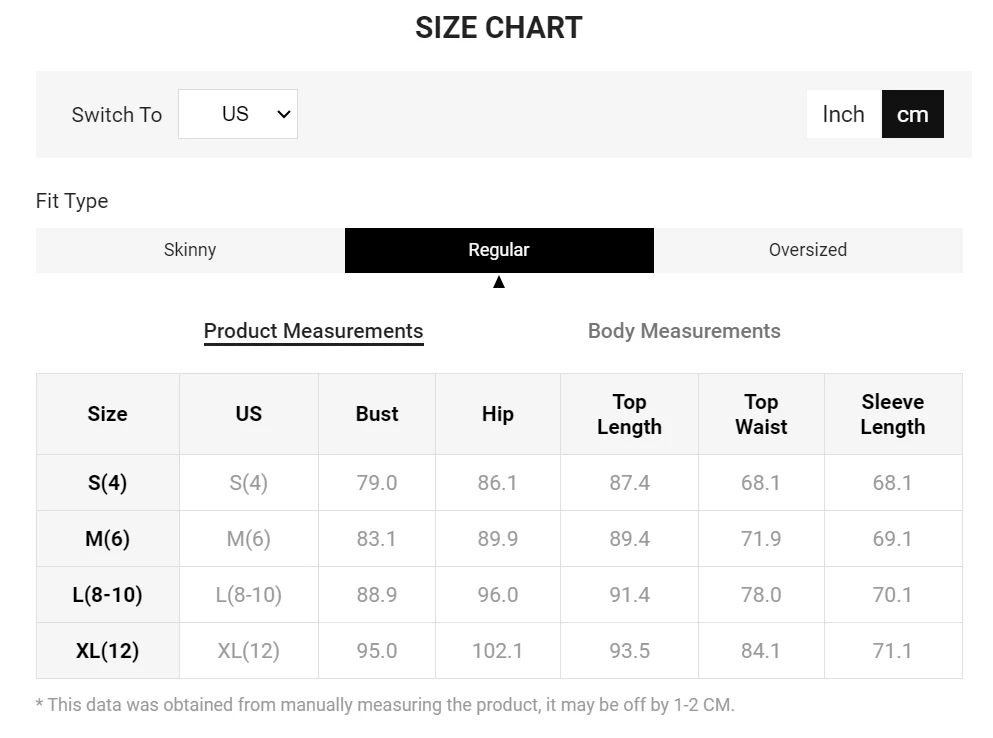This screenshot has height=738, width=993.
Task: Select the S(4) size row label
Action: tap(107, 483)
